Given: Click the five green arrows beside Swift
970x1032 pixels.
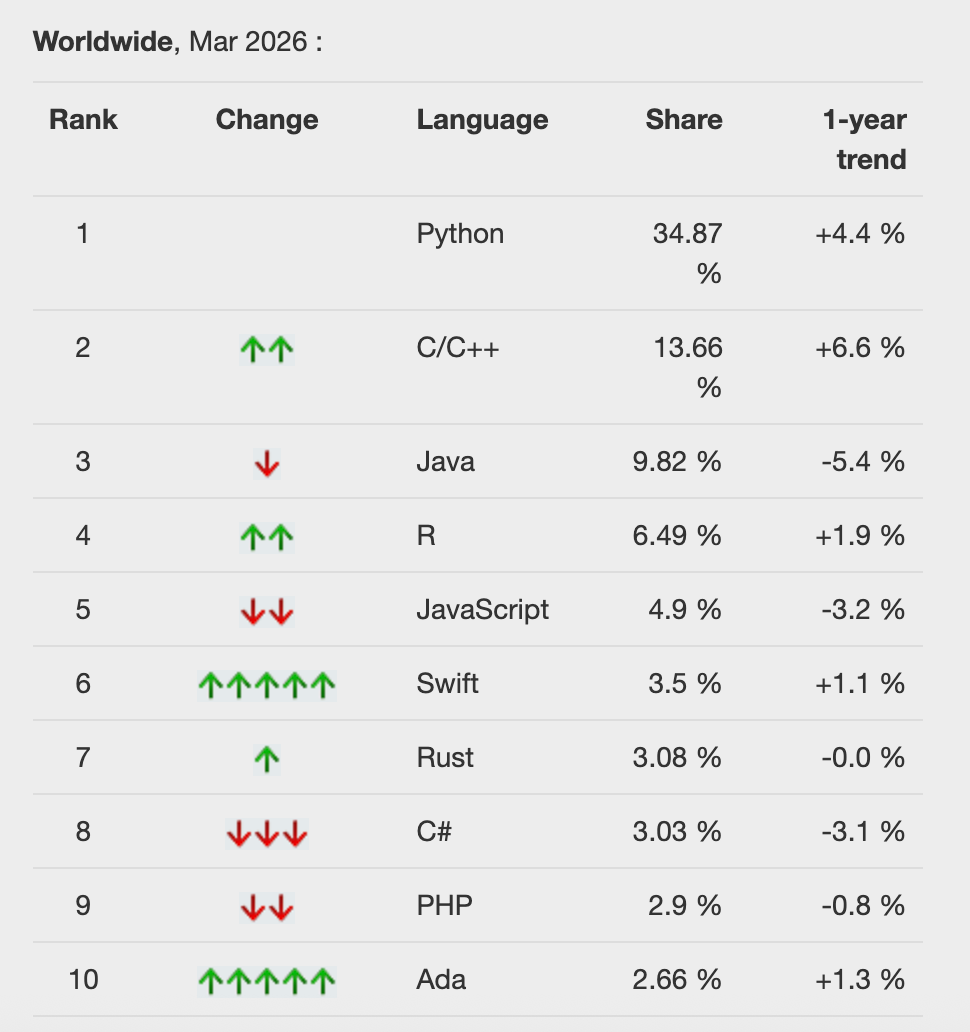Looking at the screenshot, I should click(267, 684).
